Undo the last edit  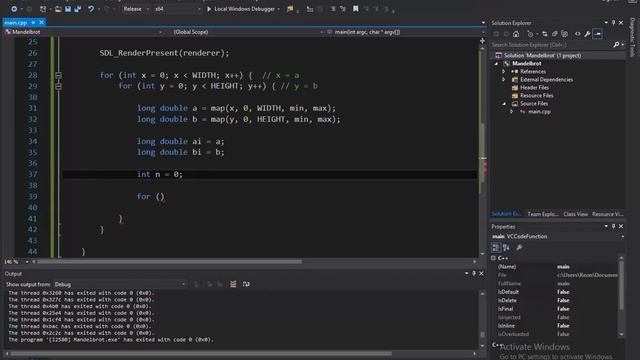click(x=91, y=9)
